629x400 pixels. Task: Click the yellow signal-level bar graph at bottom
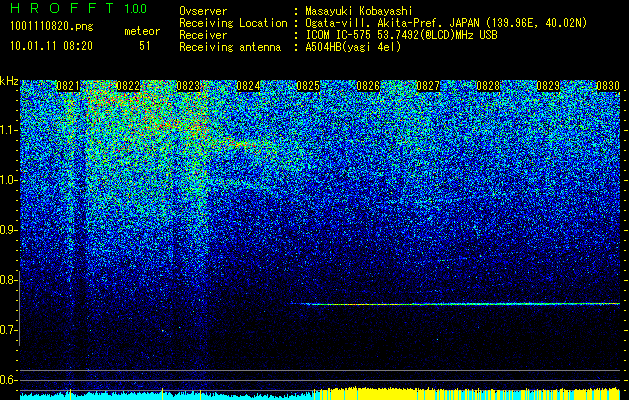tap(467, 394)
